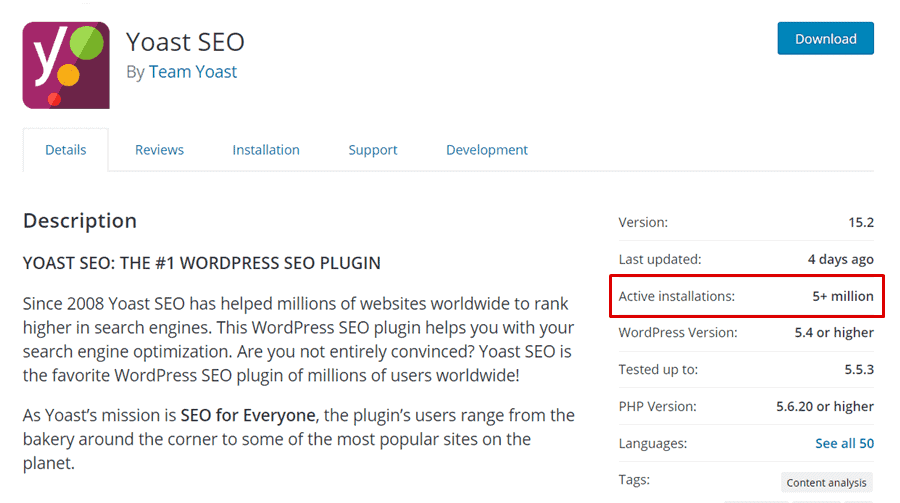Click the Last updated value 4 days ago
The image size is (900, 503).
(x=840, y=260)
